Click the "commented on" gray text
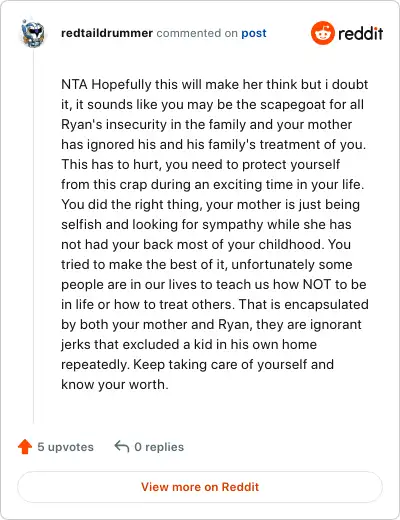 coord(197,33)
